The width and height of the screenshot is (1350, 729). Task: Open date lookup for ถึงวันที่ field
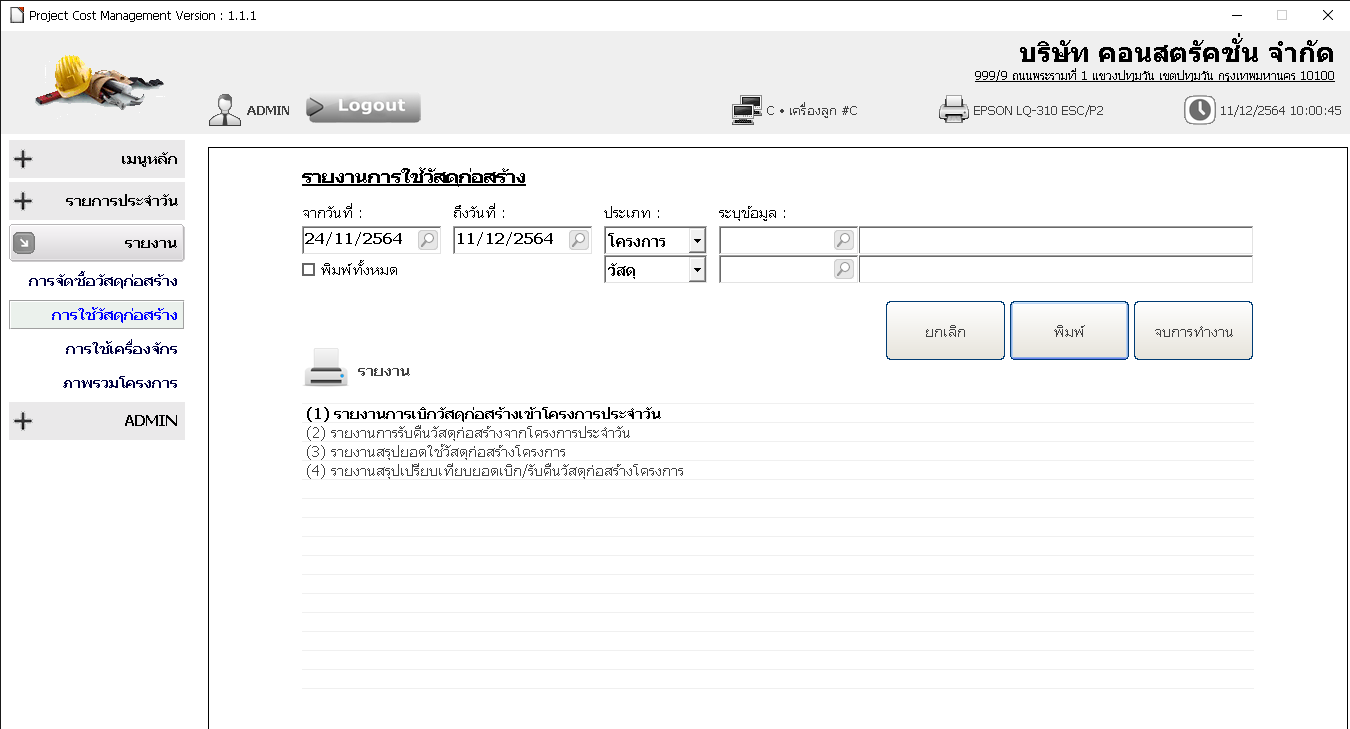tap(579, 240)
